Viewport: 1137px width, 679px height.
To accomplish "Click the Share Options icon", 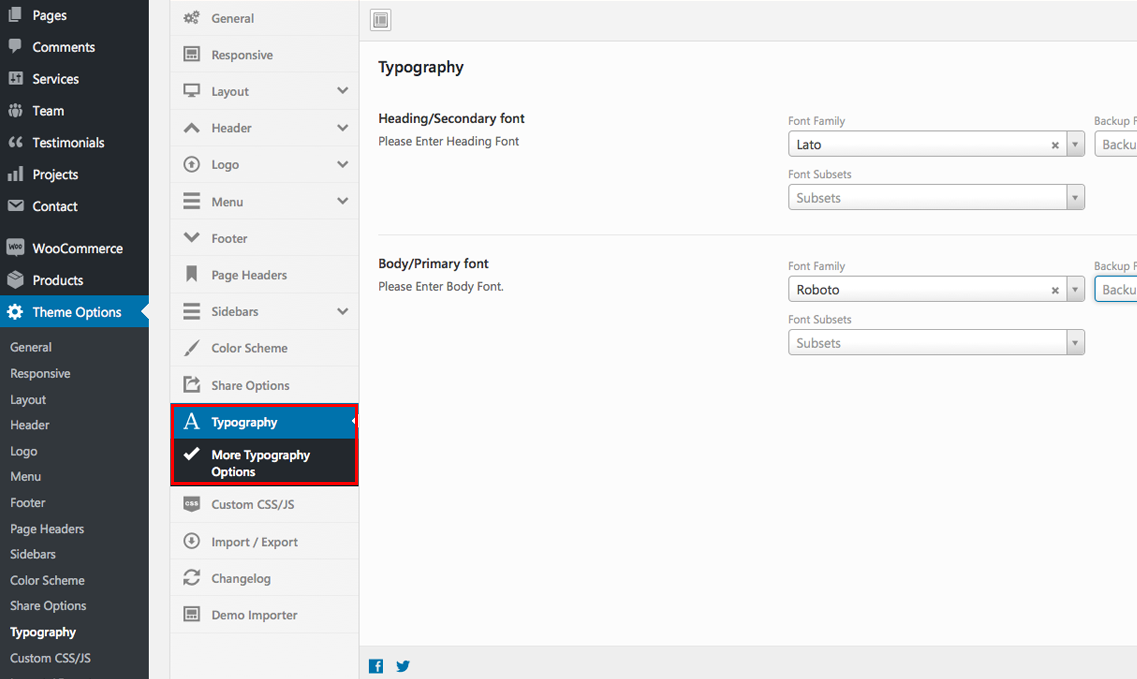I will point(191,384).
